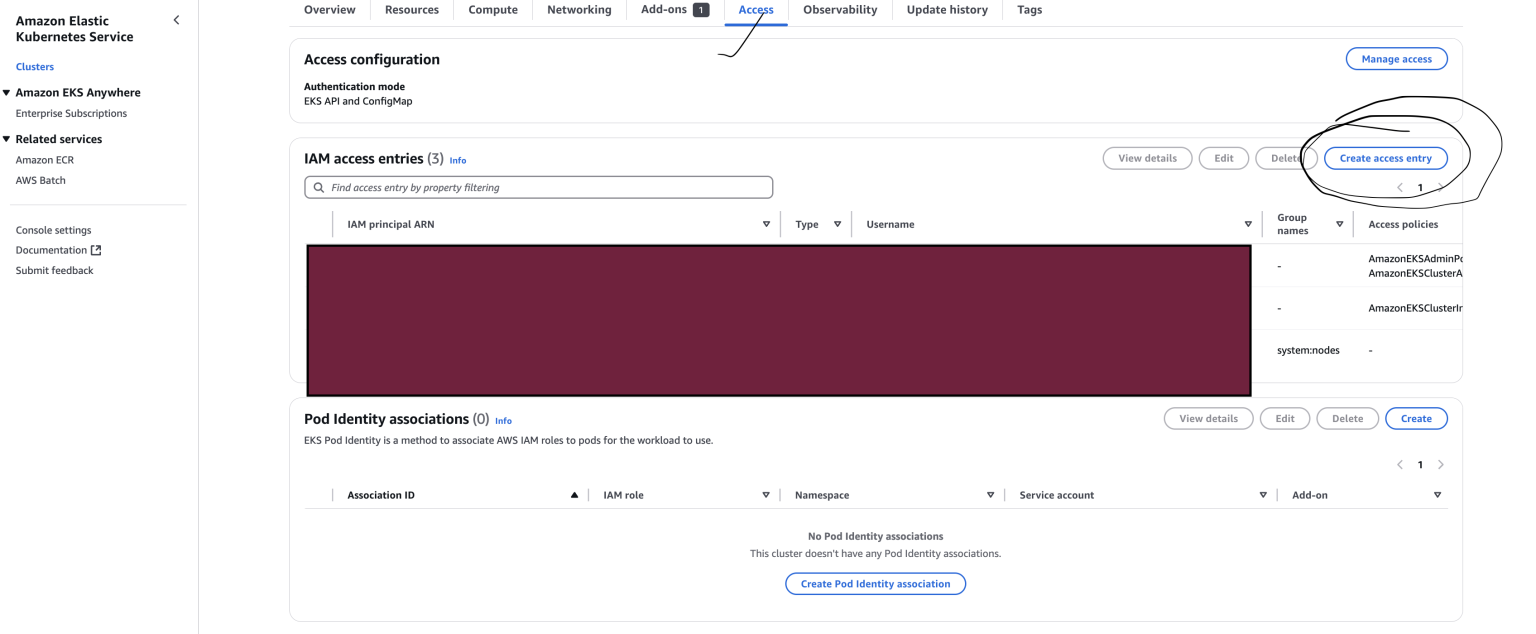This screenshot has height=634, width=1536.
Task: Switch to the Networking tab
Action: tap(579, 9)
